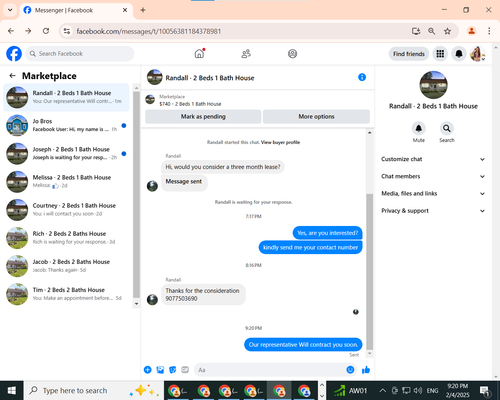Expand the Chat members section
The image size is (500, 400).
point(433,176)
